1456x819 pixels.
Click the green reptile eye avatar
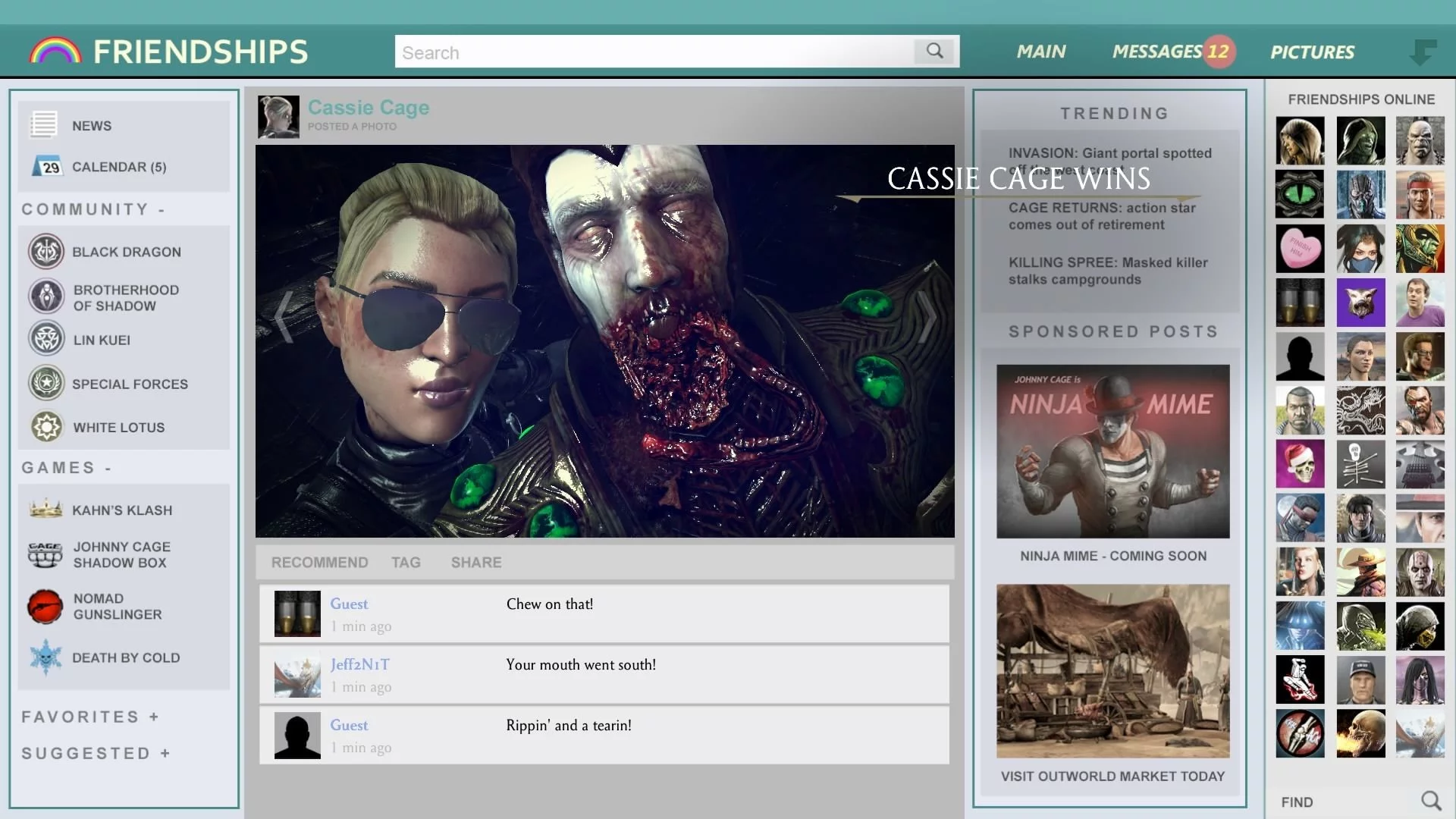[1300, 194]
